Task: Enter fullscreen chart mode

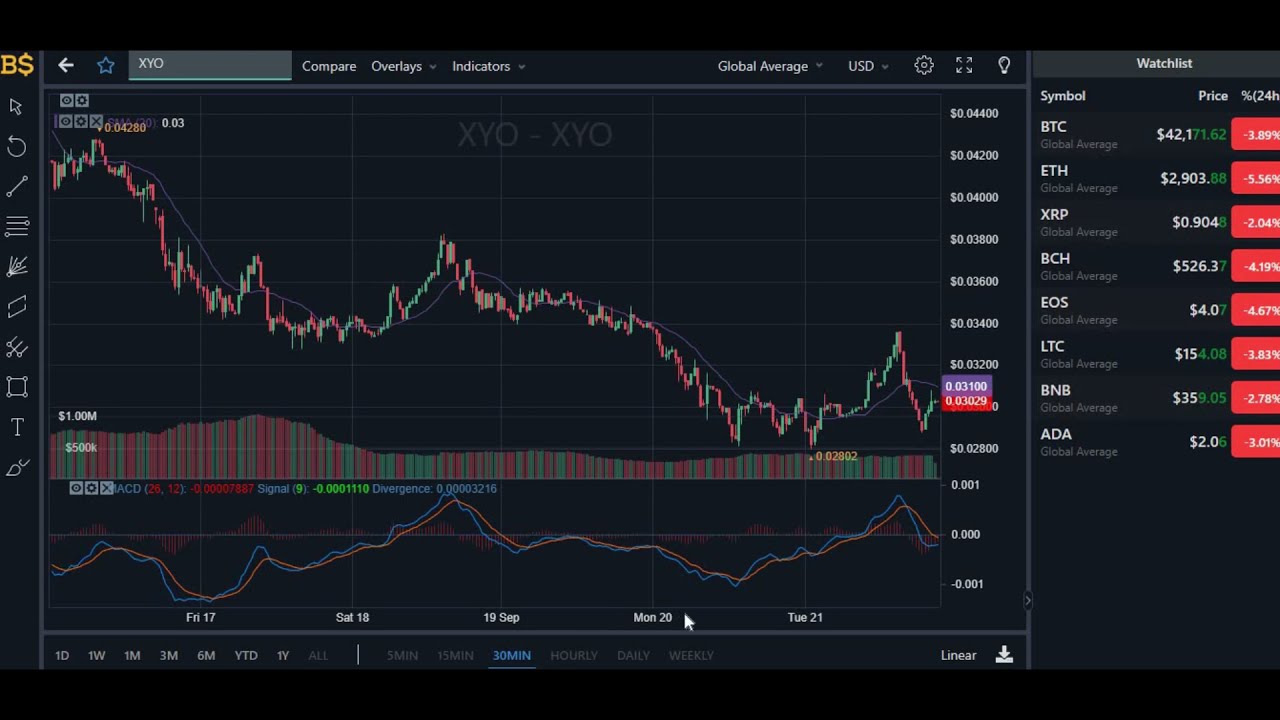Action: [964, 66]
